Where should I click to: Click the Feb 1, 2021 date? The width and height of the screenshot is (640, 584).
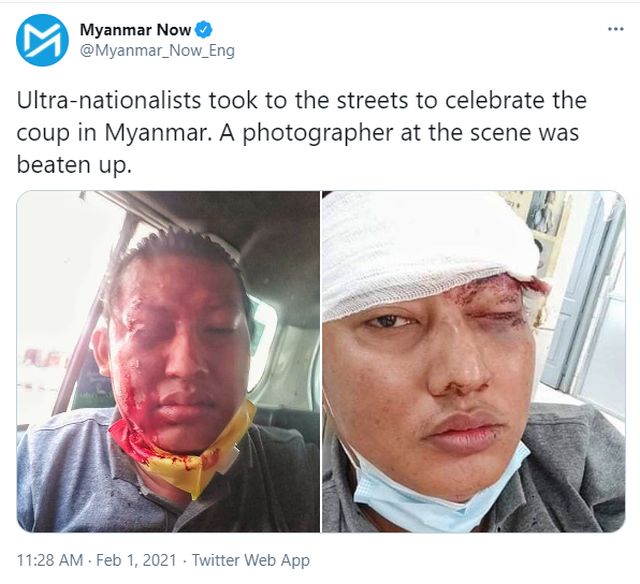tap(136, 560)
